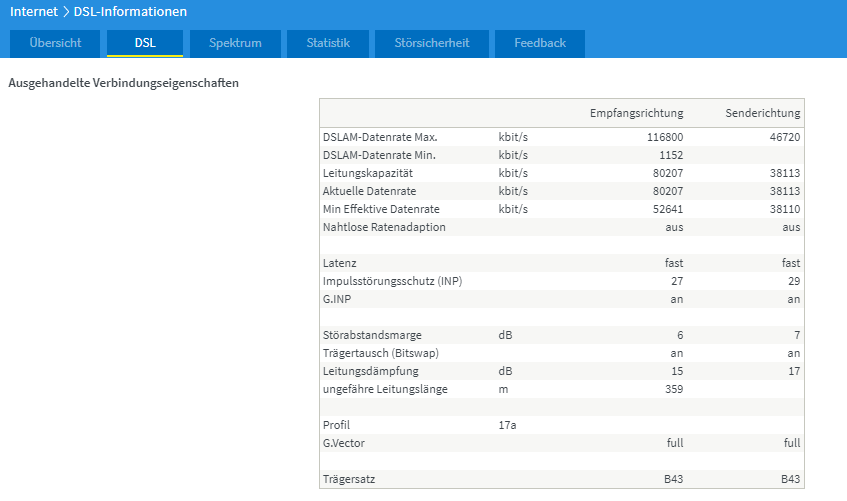847x501 pixels.
Task: Select Trägersatz receive value B43
Action: 674,479
